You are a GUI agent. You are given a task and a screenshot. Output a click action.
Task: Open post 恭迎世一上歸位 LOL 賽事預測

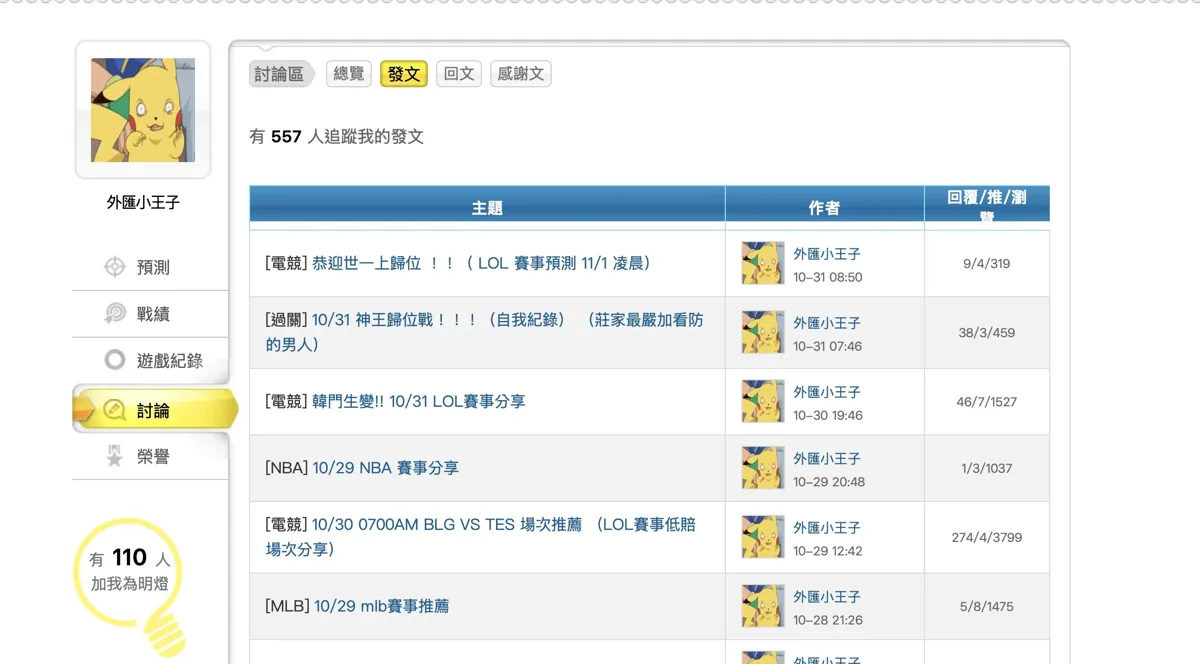tap(482, 263)
